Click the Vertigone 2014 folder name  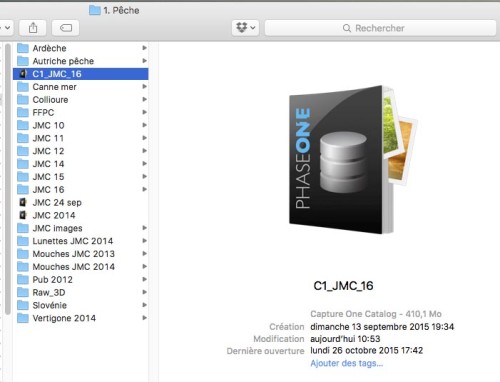64,318
